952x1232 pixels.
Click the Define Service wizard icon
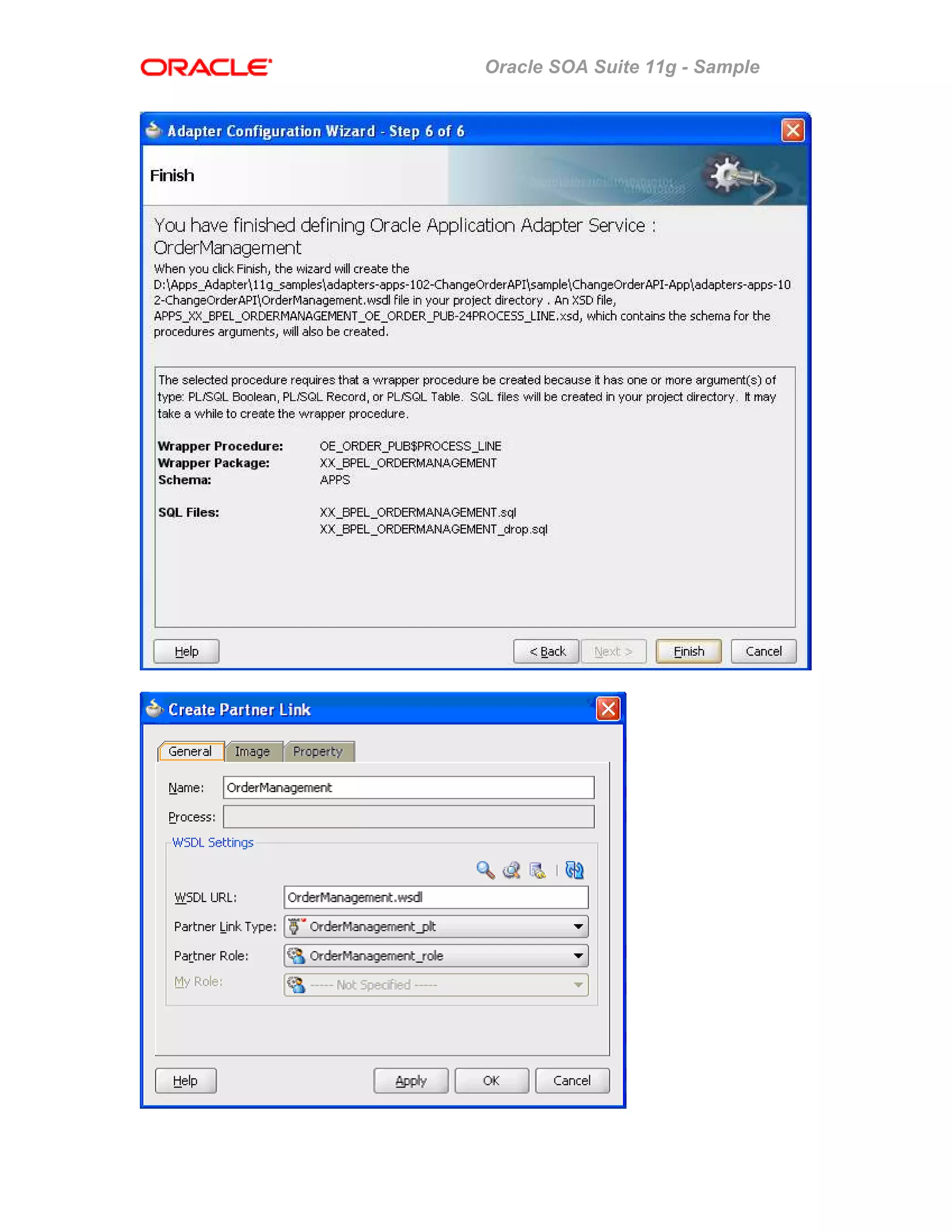[538, 870]
